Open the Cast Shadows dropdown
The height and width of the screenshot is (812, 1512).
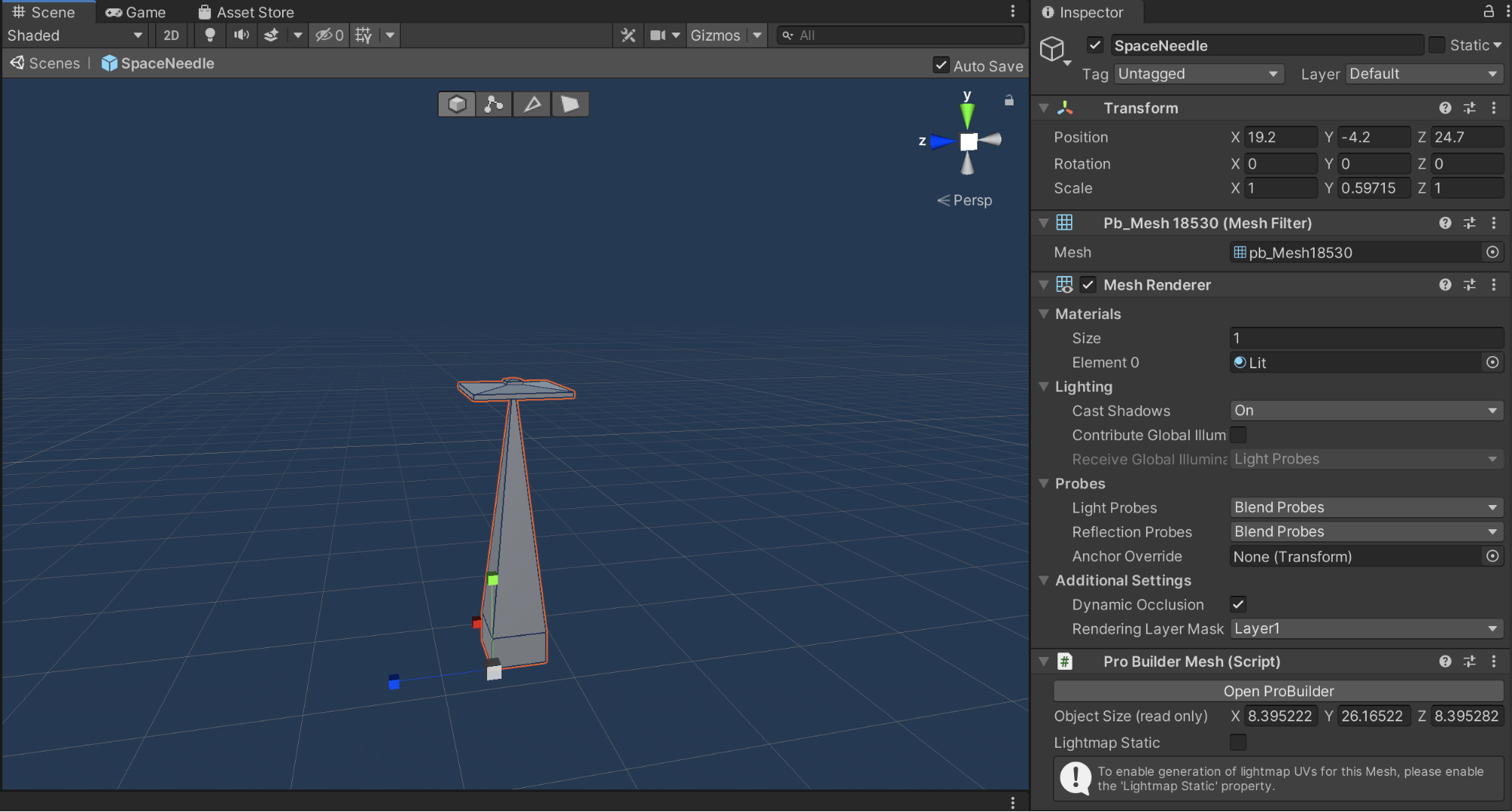[1365, 411]
